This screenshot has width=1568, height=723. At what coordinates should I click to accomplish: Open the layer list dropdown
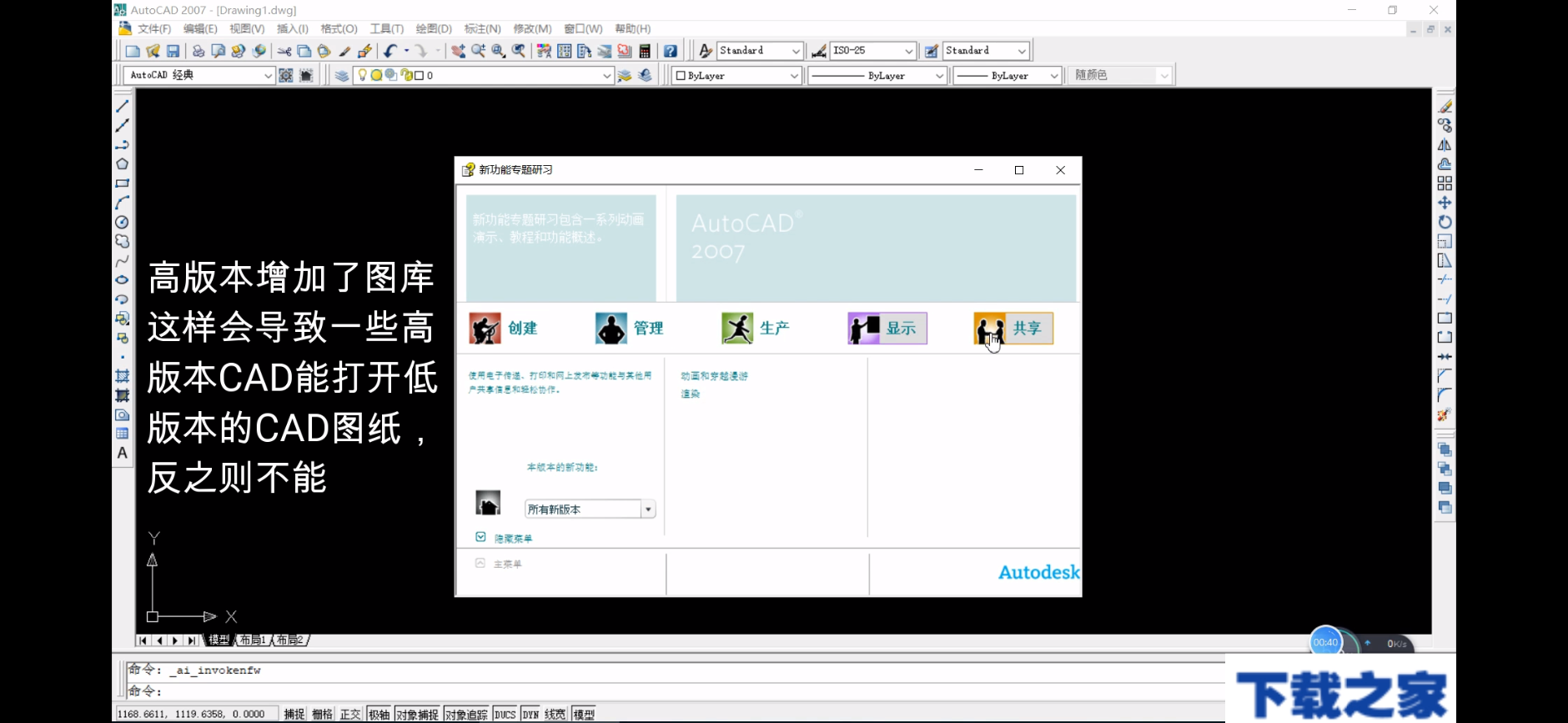[x=484, y=75]
